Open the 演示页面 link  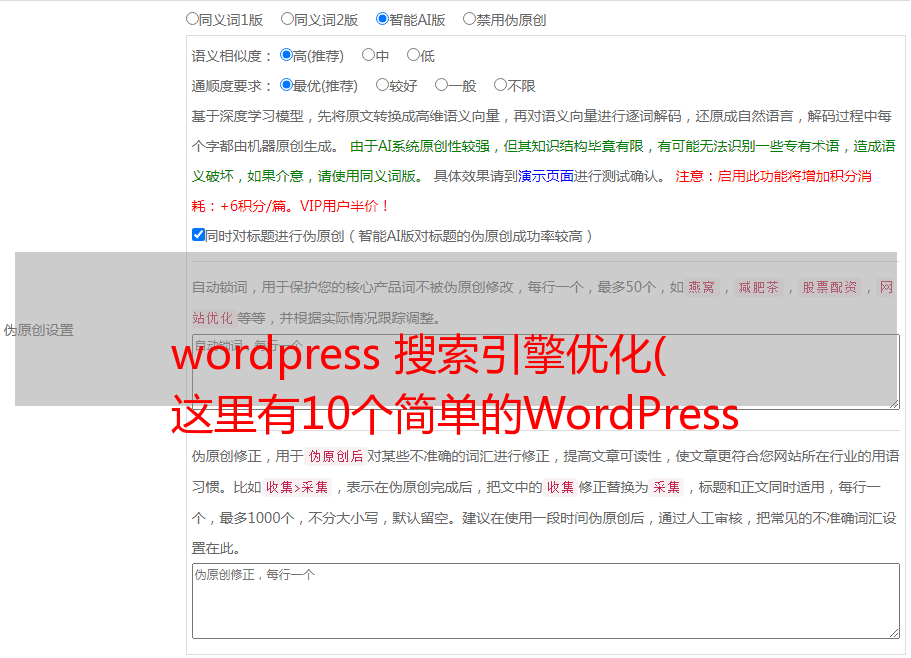point(546,176)
